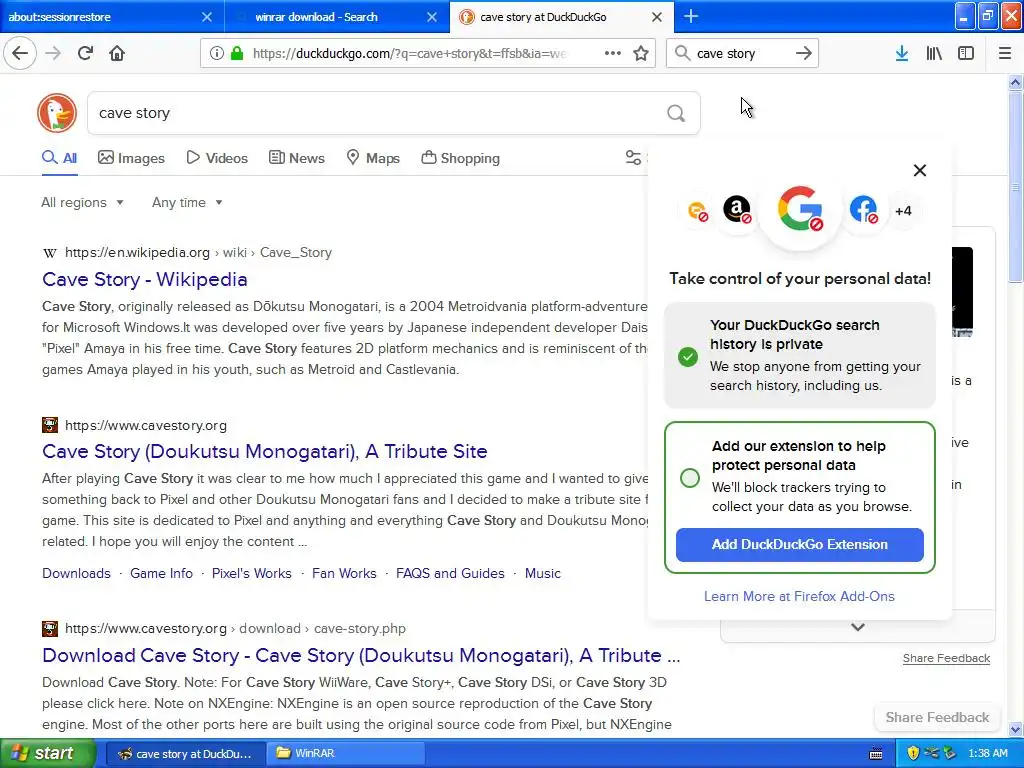Expand the All regions dropdown
This screenshot has width=1024, height=768.
(x=82, y=202)
